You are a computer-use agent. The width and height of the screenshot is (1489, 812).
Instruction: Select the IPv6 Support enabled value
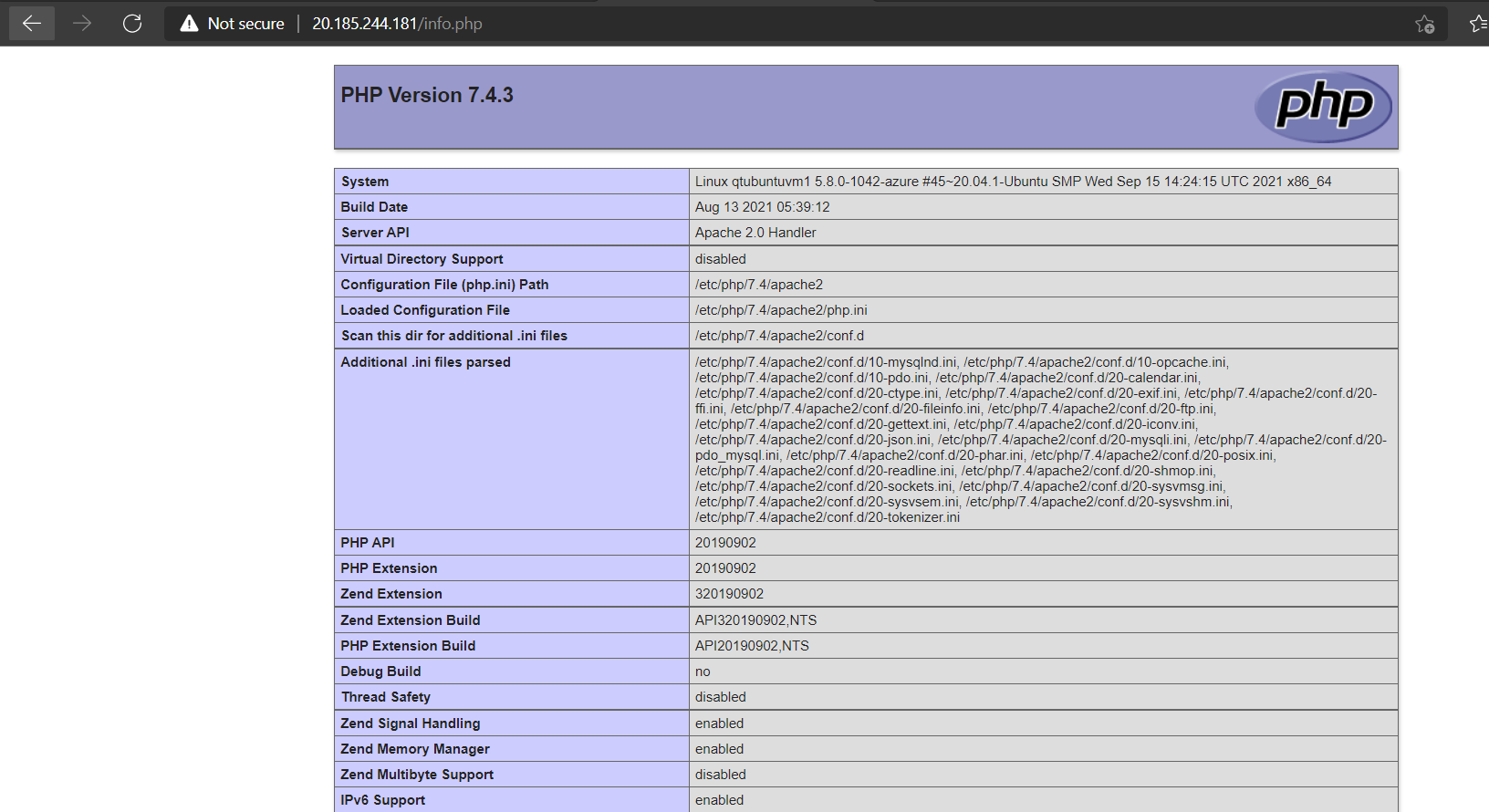click(719, 800)
